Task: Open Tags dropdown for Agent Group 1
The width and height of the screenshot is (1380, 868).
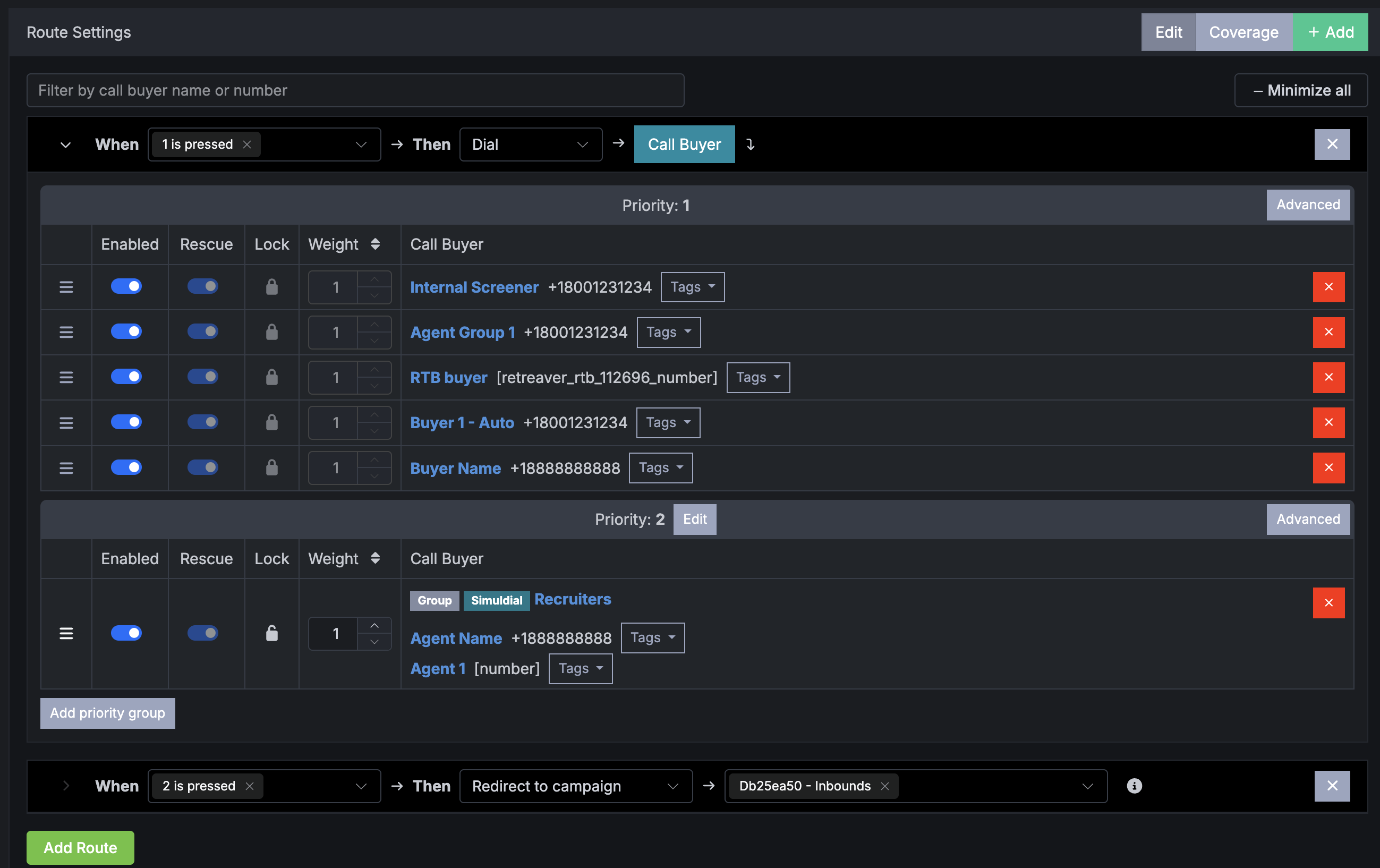Action: (668, 331)
